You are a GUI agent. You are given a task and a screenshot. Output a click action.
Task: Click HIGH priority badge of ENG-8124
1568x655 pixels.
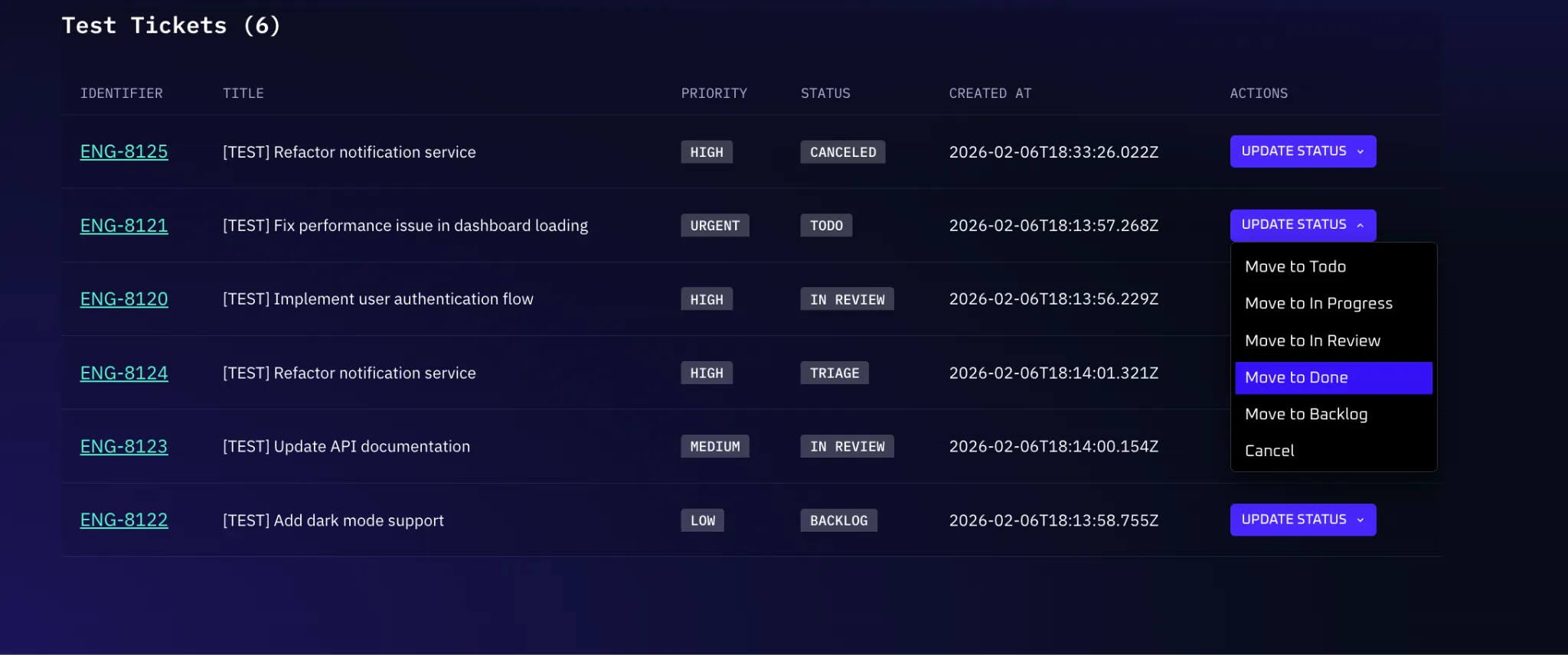707,373
